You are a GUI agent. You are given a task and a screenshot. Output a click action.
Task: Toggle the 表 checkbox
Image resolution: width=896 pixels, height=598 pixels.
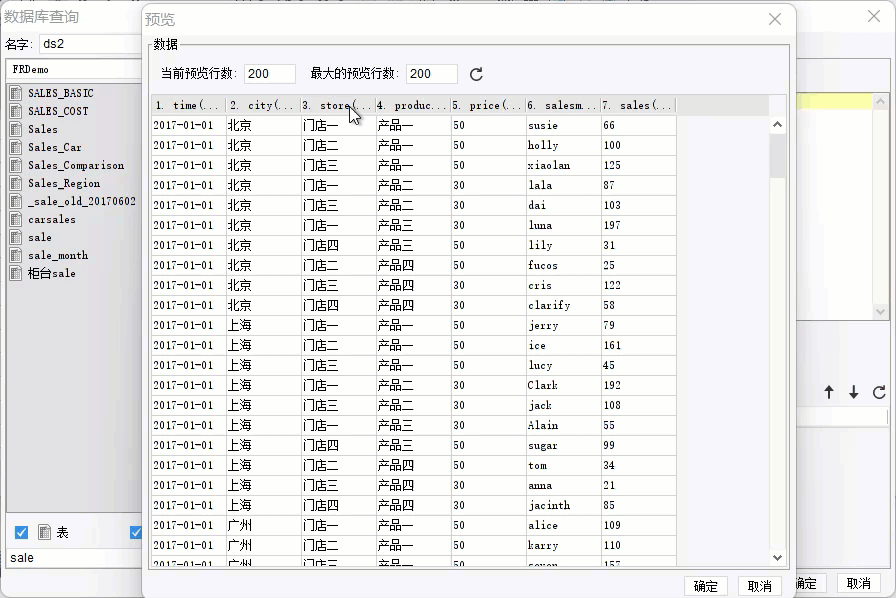[21, 533]
